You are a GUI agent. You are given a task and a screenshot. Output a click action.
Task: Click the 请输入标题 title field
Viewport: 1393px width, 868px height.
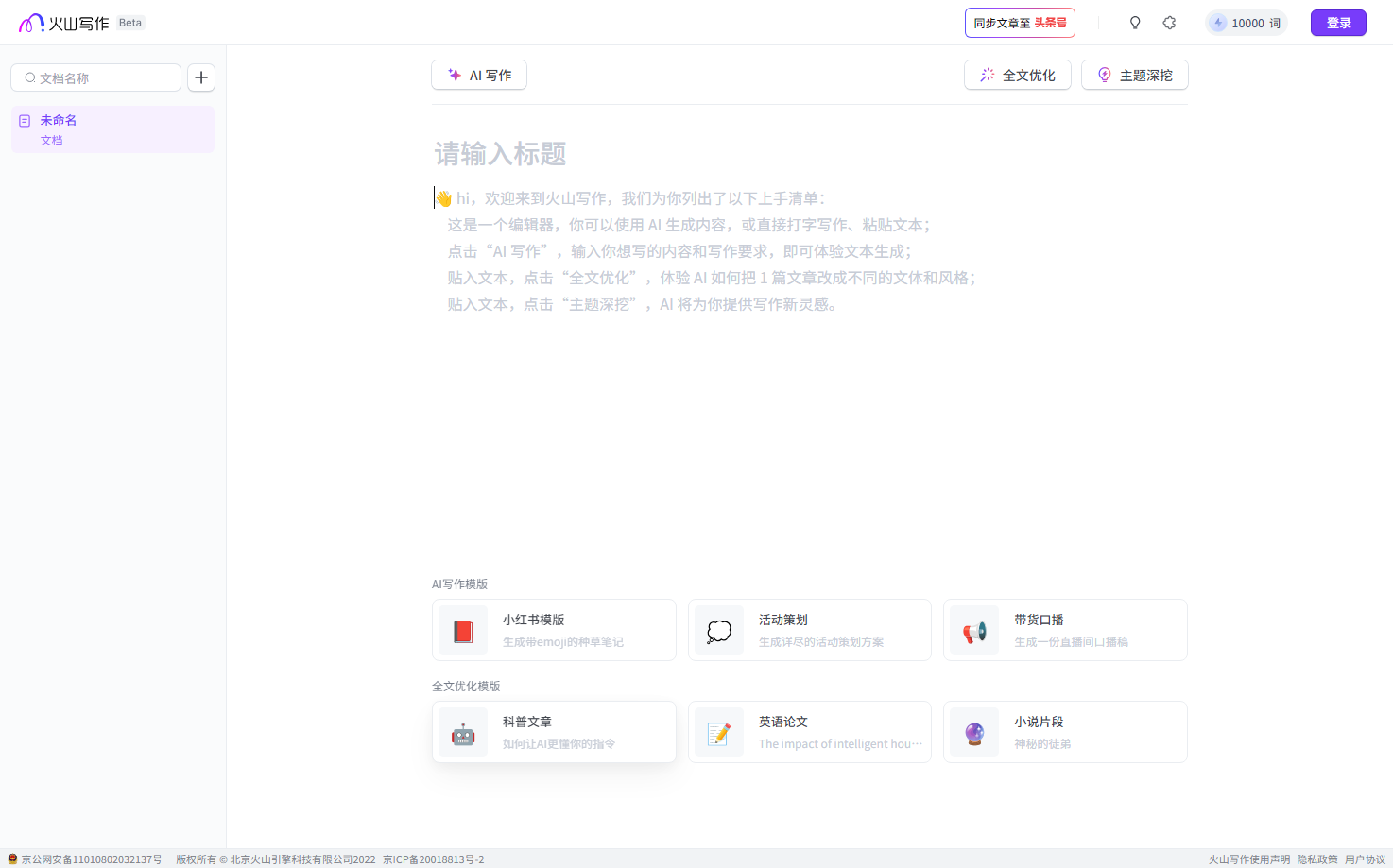tap(809, 153)
